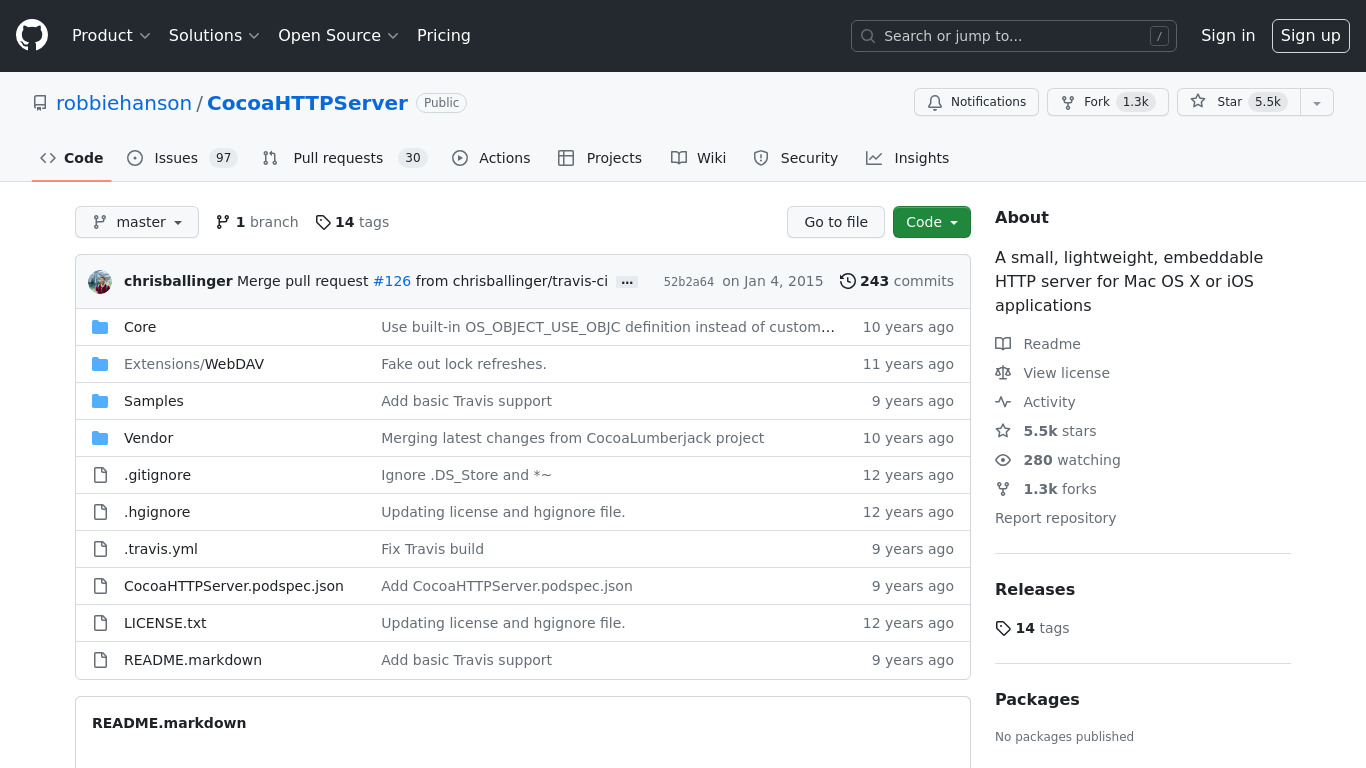This screenshot has height=768, width=1366.
Task: Open the README.markdown file link
Action: 193,660
